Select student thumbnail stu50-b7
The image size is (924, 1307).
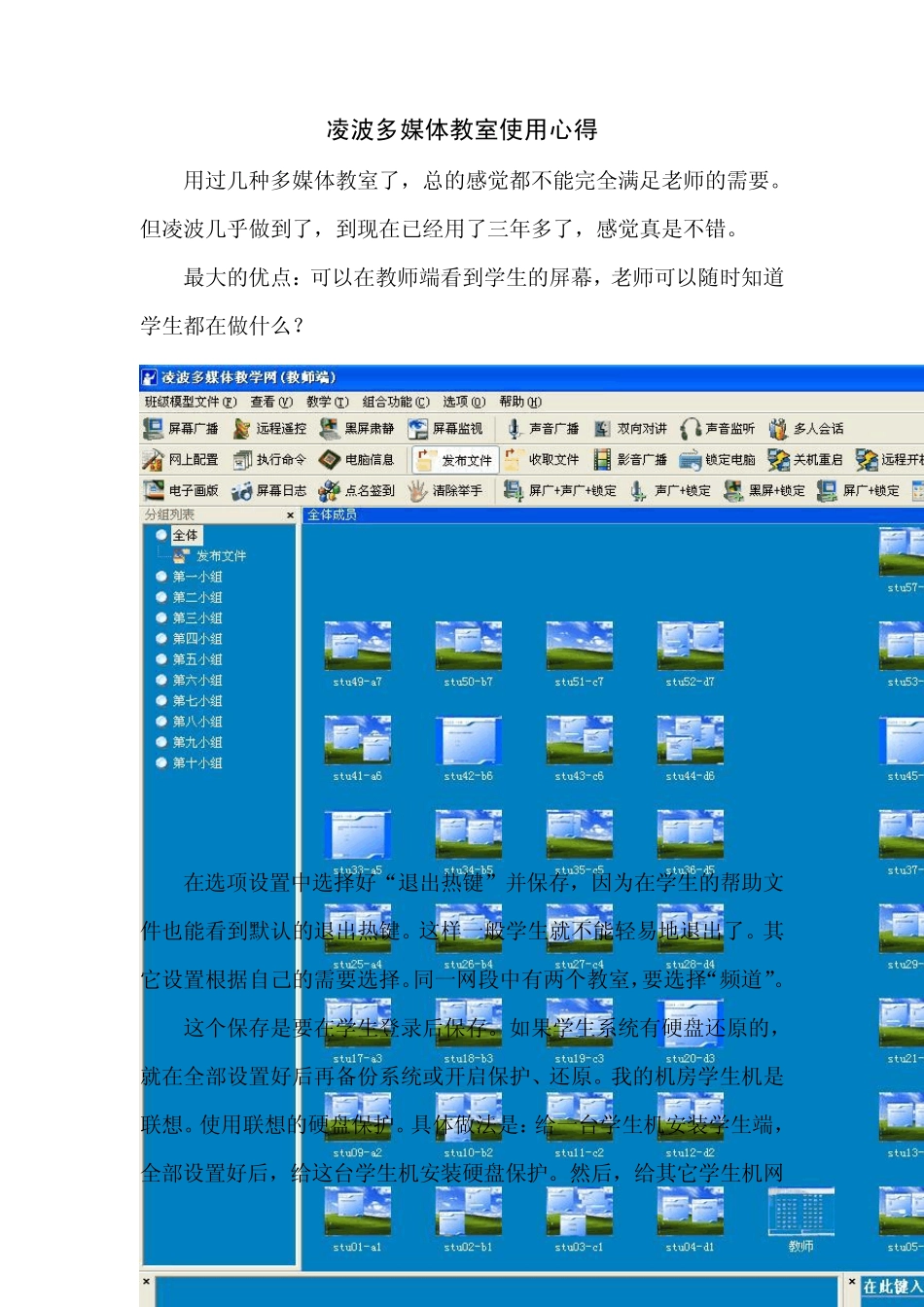pos(469,653)
